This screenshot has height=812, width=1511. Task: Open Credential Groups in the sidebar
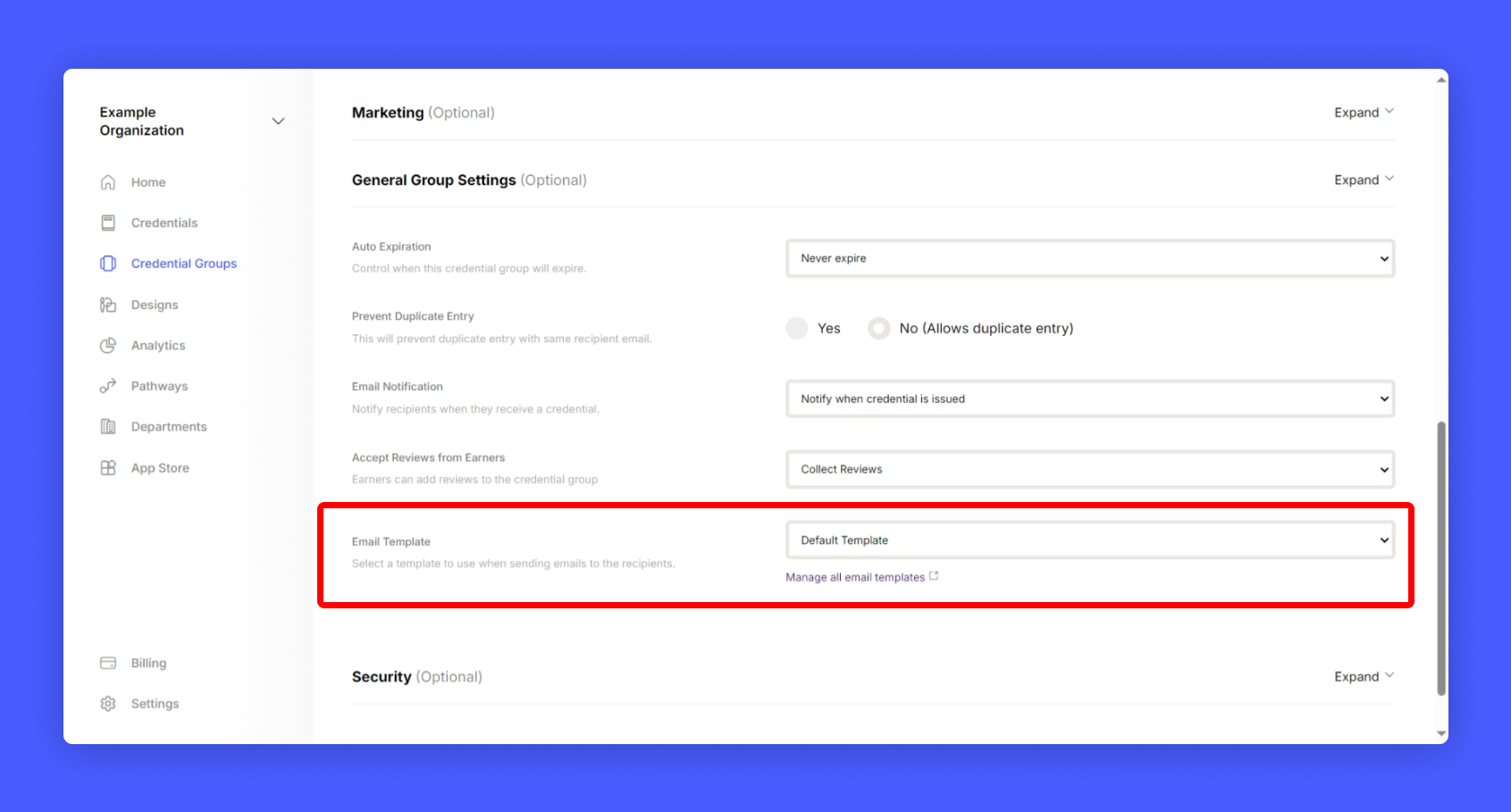[x=183, y=264]
